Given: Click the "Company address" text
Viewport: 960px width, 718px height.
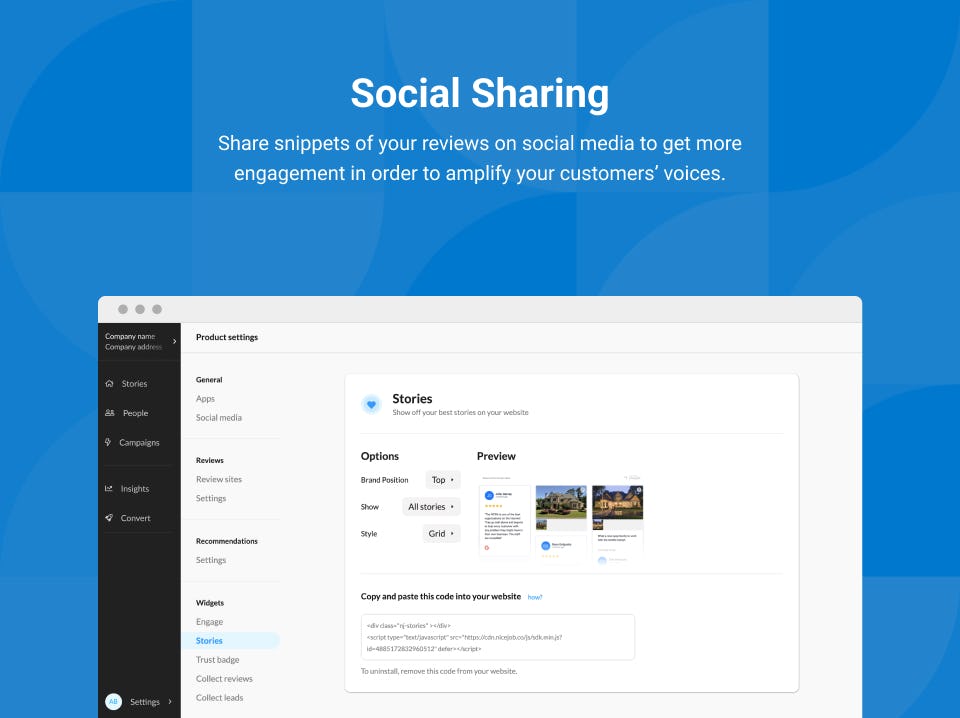Looking at the screenshot, I should pos(133,347).
